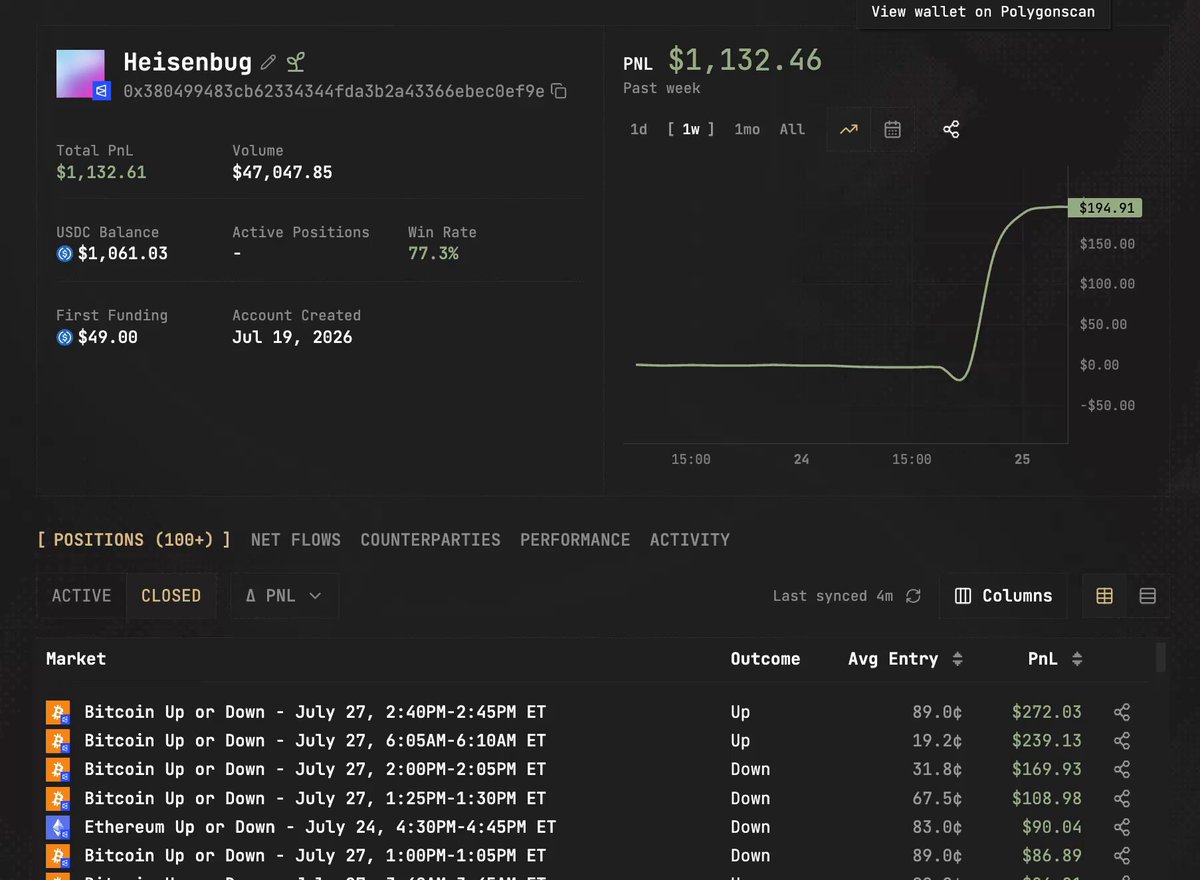The image size is (1200, 880).
Task: Copy the wallet address with copy icon
Action: [x=559, y=92]
